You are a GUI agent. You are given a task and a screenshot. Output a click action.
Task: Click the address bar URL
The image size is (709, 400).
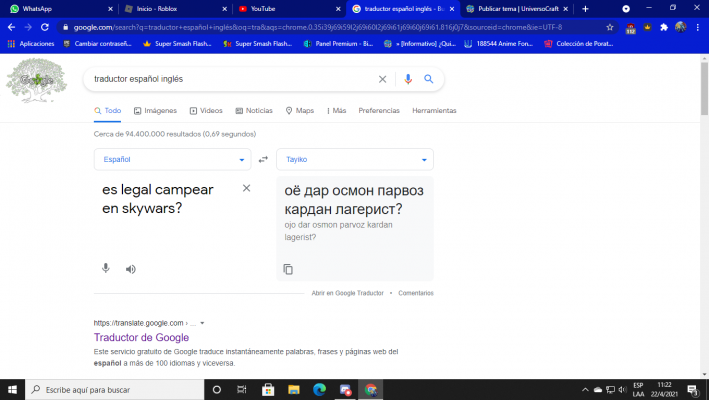[318, 27]
